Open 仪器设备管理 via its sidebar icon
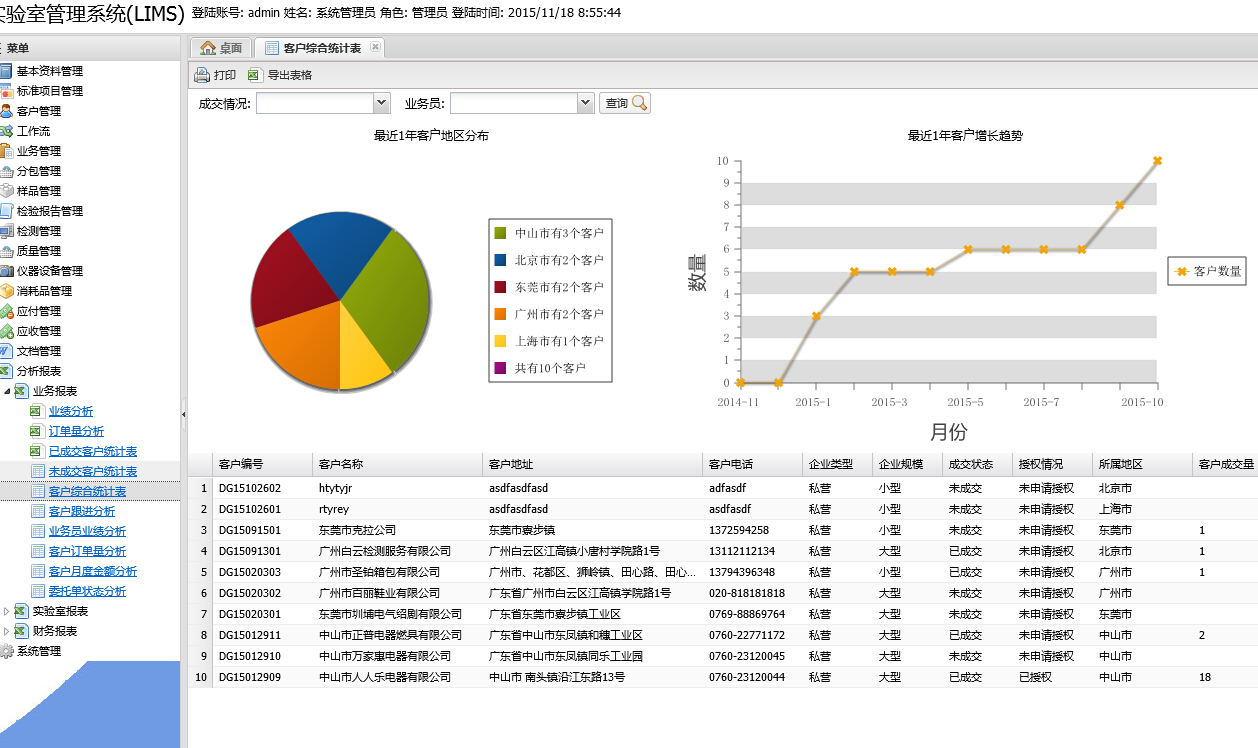The width and height of the screenshot is (1258, 748). pos(6,271)
